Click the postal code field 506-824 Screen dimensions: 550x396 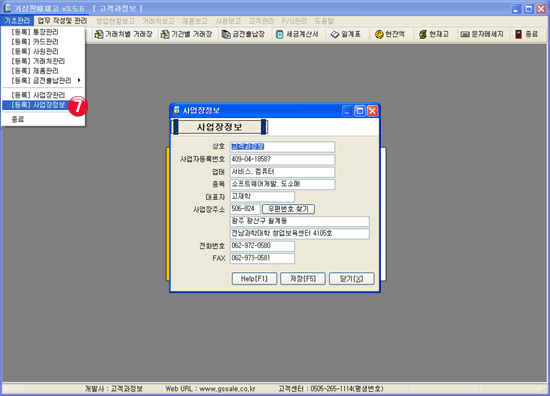[x=245, y=209]
